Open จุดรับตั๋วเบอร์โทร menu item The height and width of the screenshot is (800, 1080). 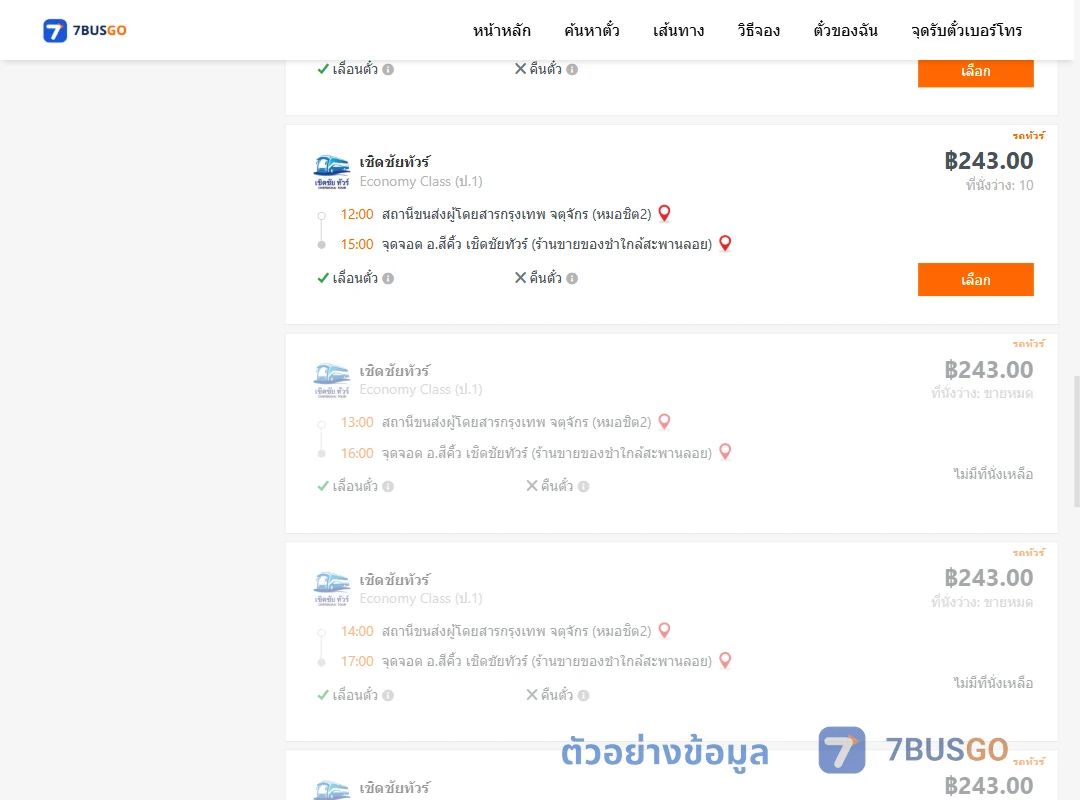click(x=966, y=30)
